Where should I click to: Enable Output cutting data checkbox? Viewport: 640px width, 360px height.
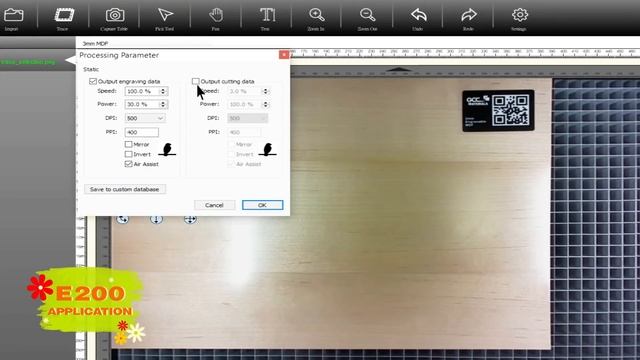[x=196, y=81]
